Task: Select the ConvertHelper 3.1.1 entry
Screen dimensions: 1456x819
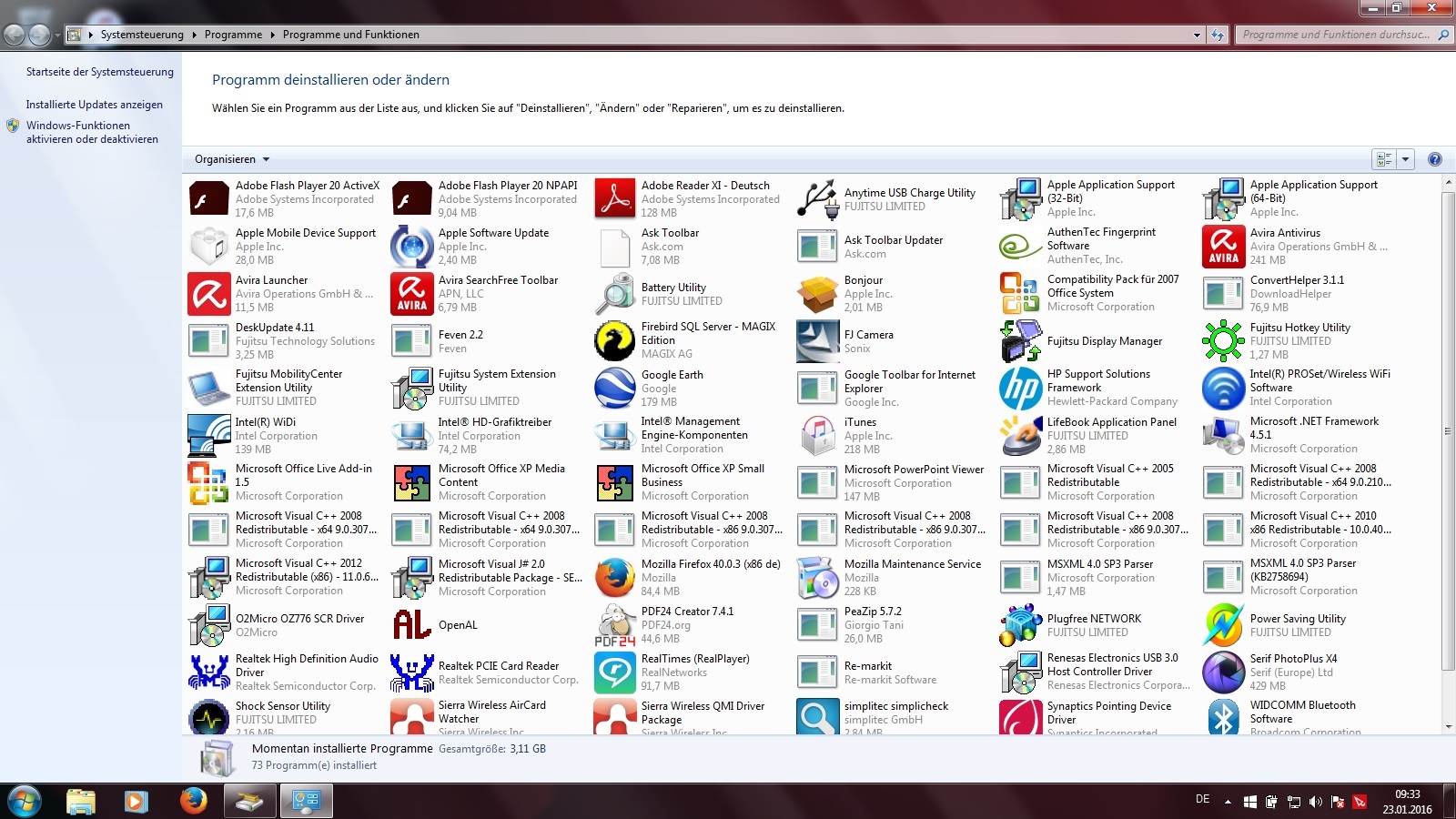Action: coord(1299,293)
